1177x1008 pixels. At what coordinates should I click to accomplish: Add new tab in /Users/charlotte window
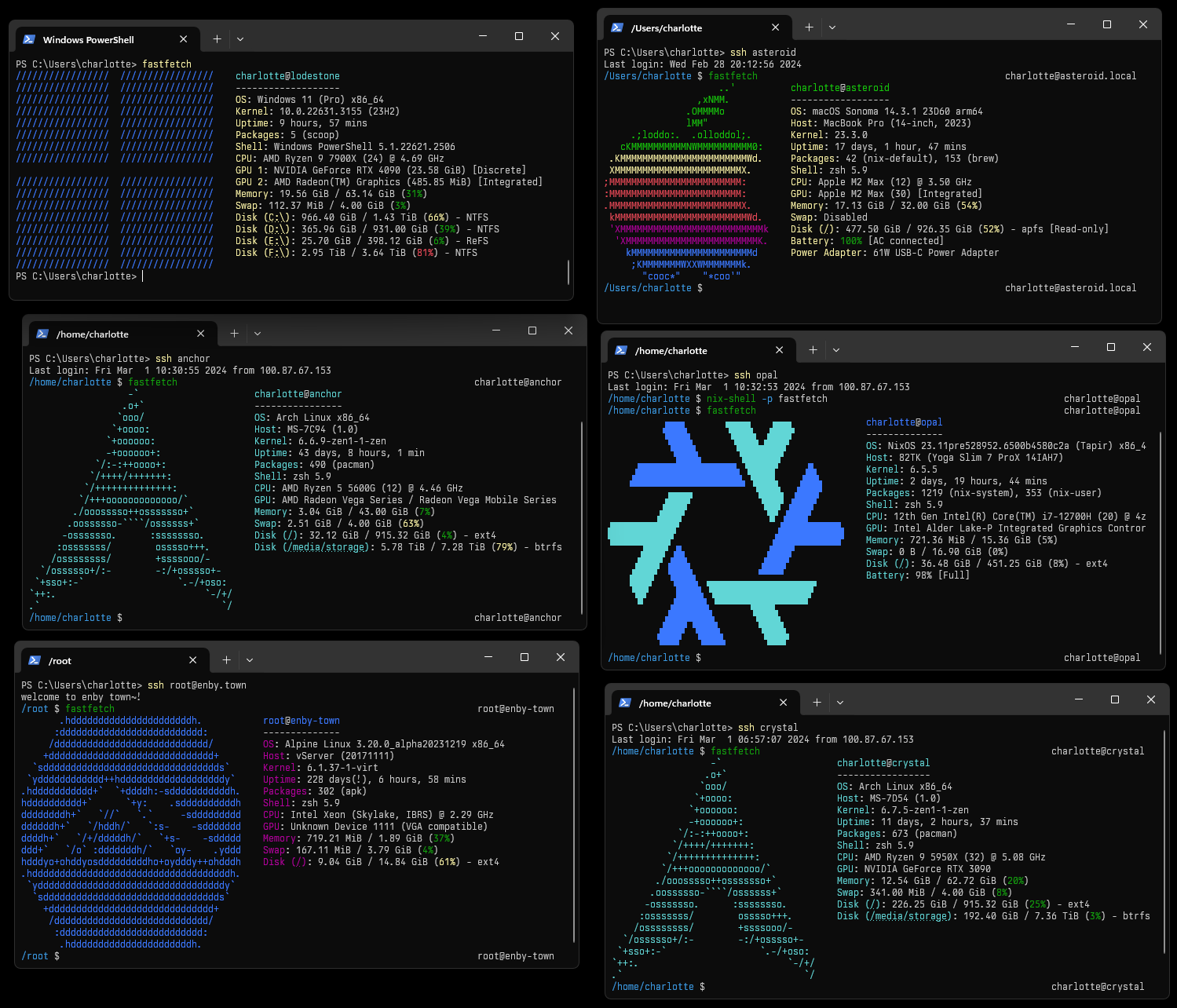tap(810, 27)
